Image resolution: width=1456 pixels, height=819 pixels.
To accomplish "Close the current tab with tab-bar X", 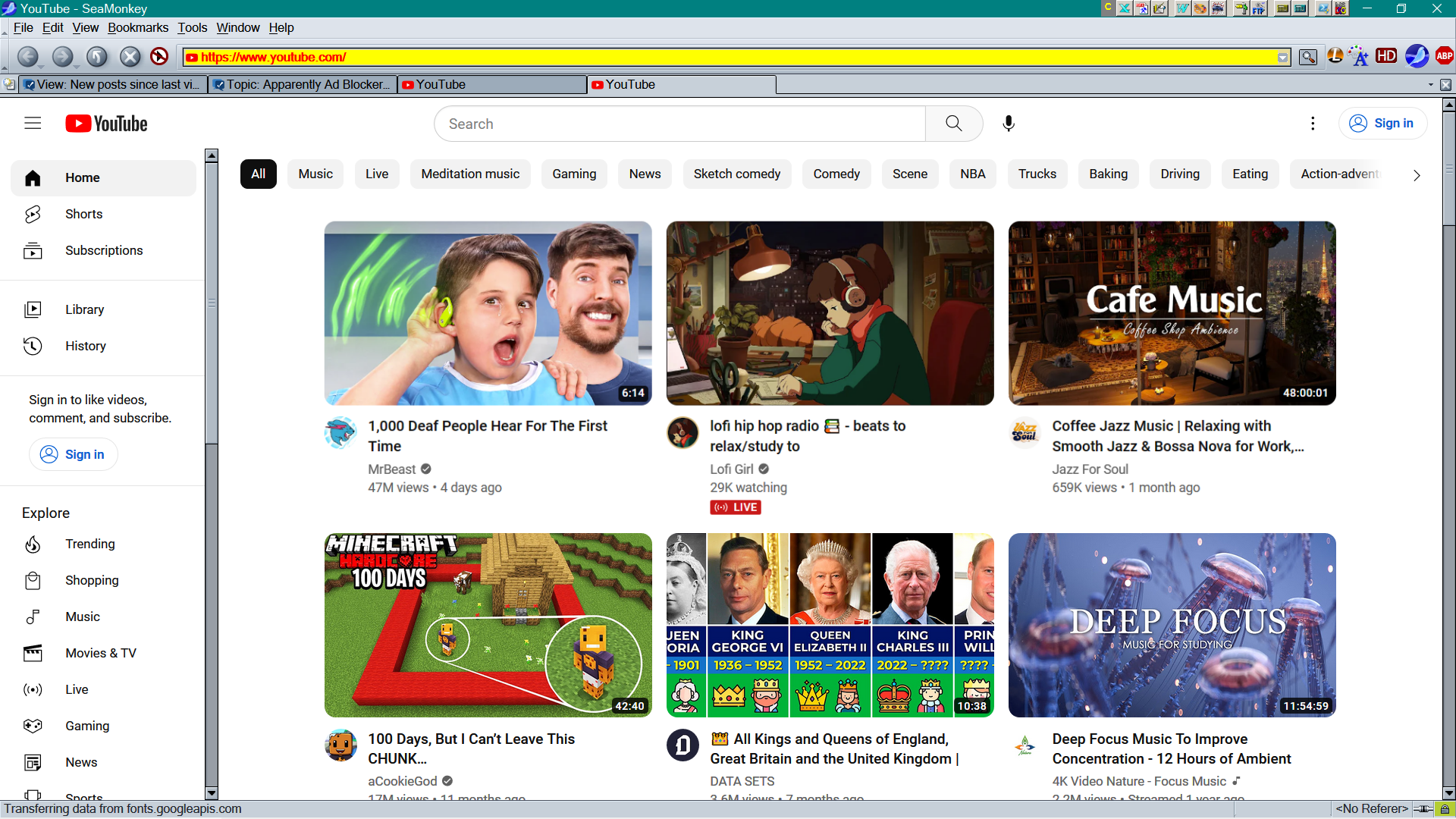I will pos(1446,85).
